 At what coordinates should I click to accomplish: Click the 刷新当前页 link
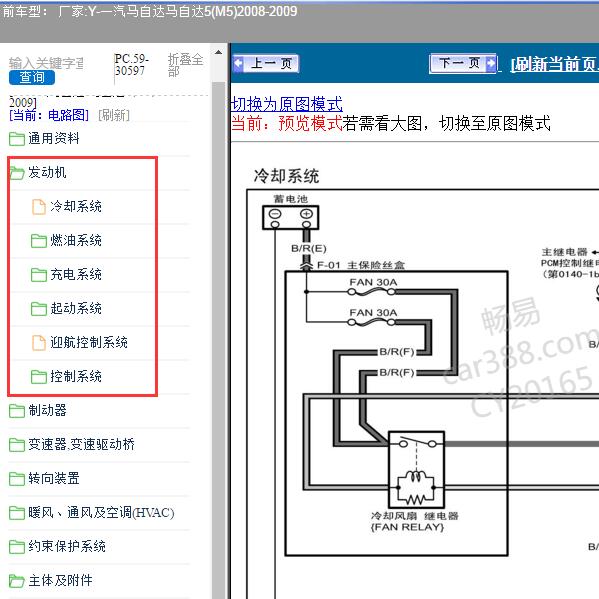555,64
